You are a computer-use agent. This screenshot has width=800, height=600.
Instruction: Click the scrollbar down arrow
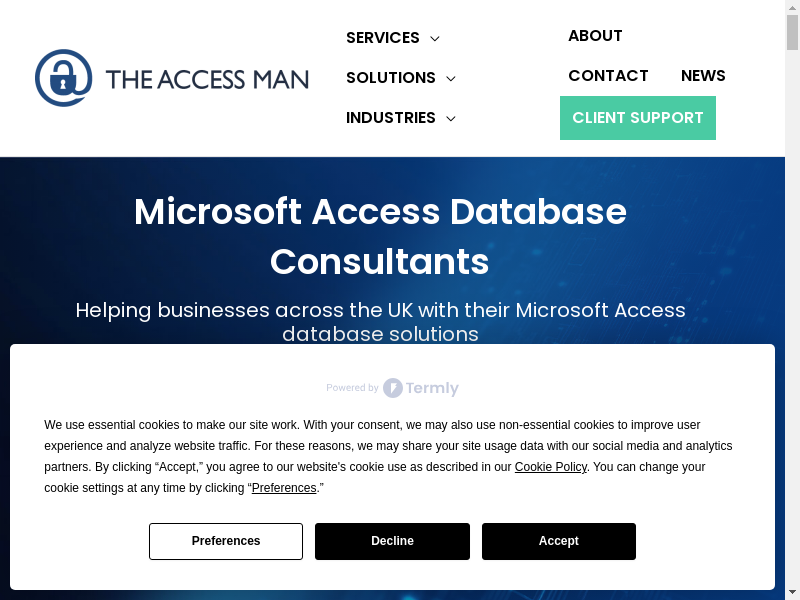point(792,592)
